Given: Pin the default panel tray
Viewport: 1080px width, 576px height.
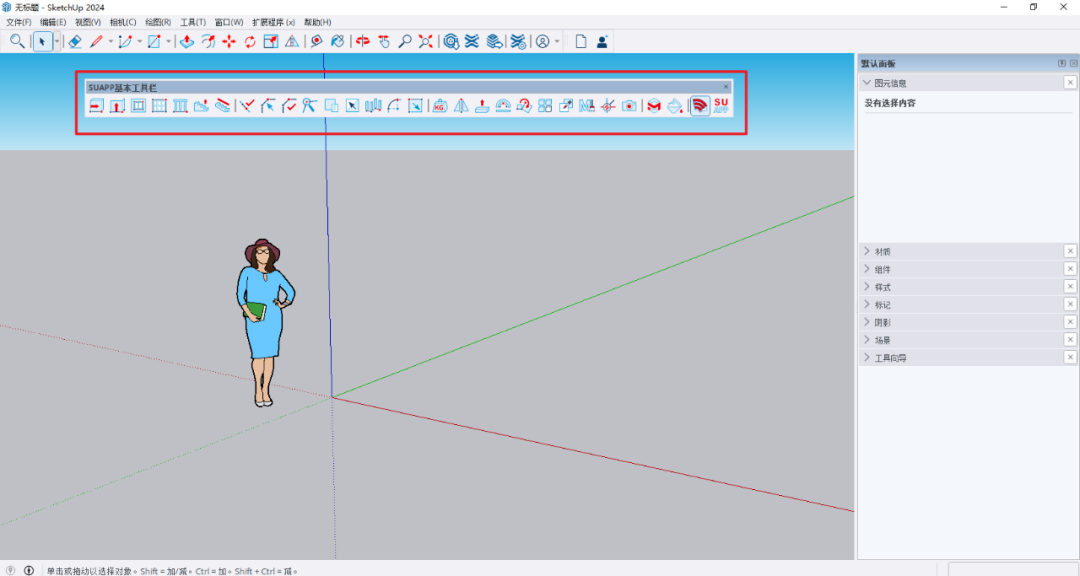Looking at the screenshot, I should [1062, 64].
